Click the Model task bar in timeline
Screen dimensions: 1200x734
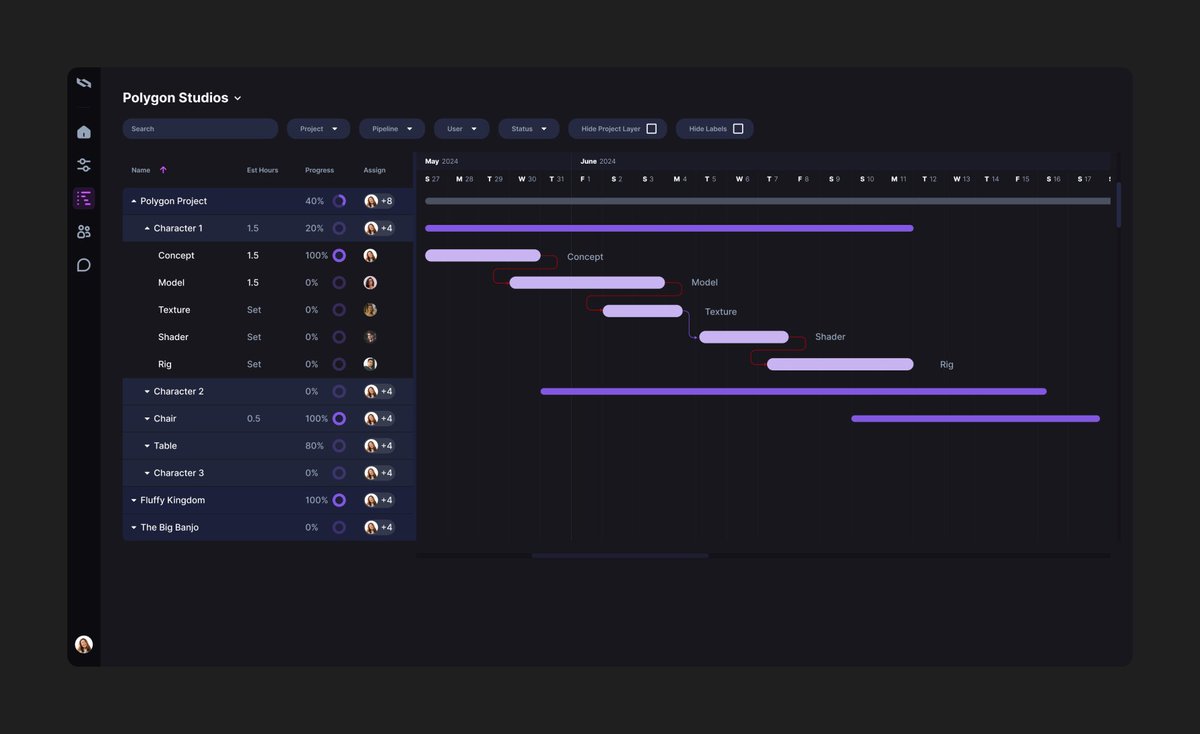pos(587,283)
